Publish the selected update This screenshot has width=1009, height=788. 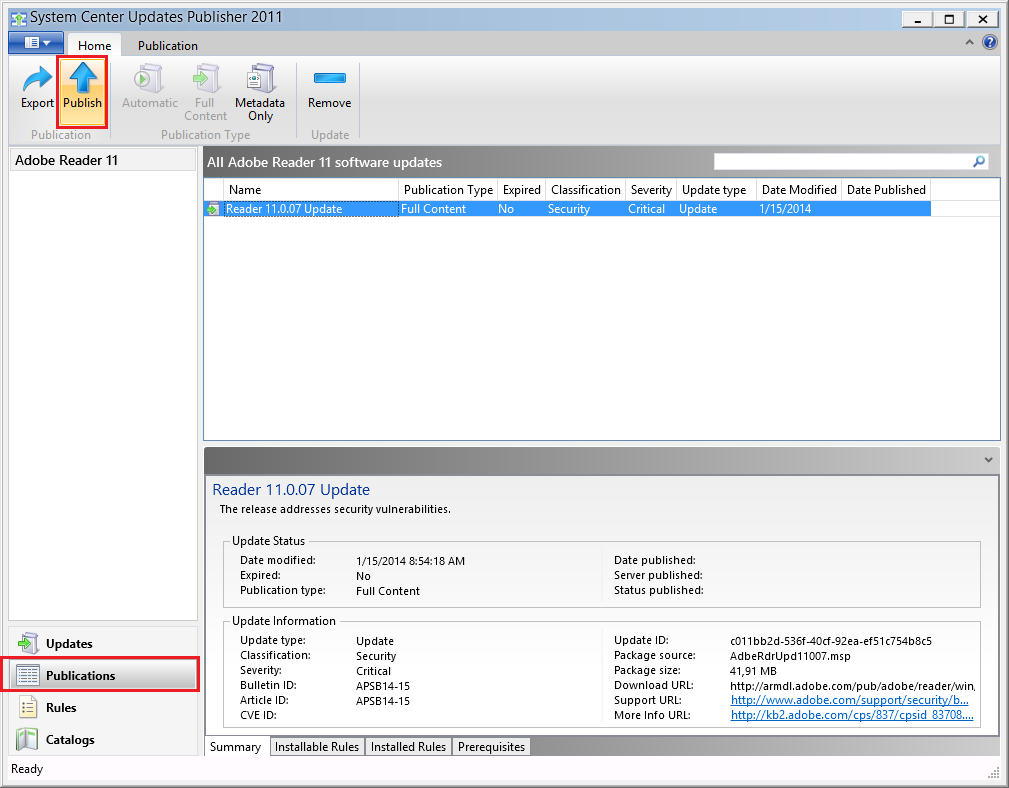[x=82, y=91]
